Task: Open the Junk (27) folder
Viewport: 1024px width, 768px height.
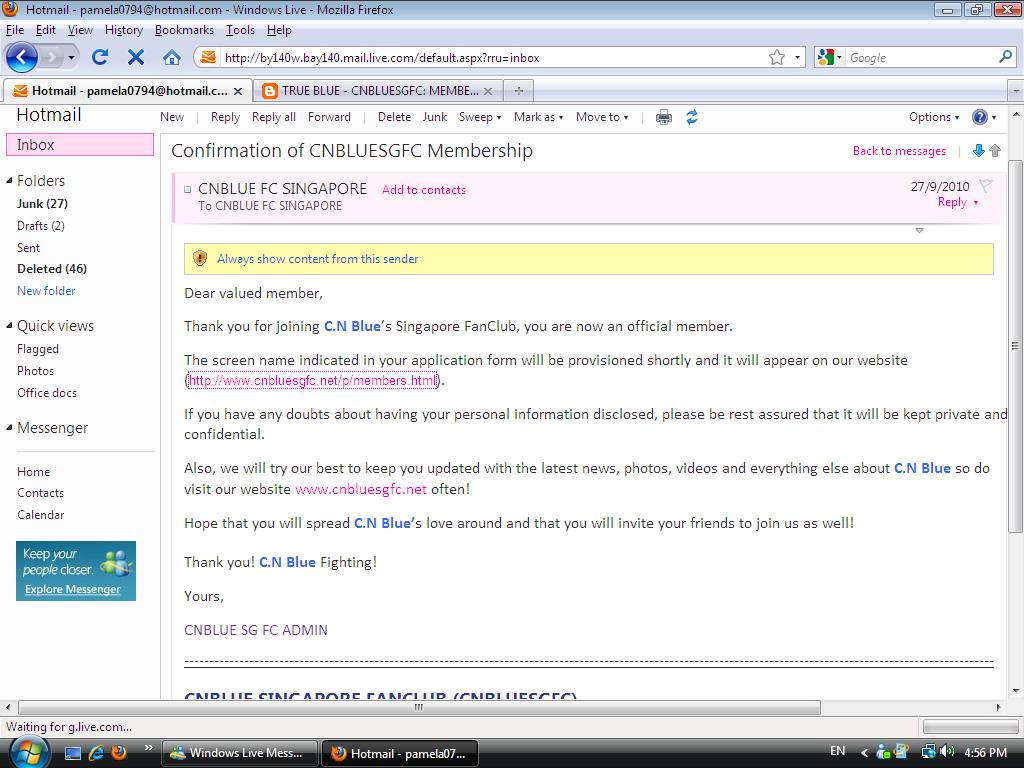Action: point(42,204)
